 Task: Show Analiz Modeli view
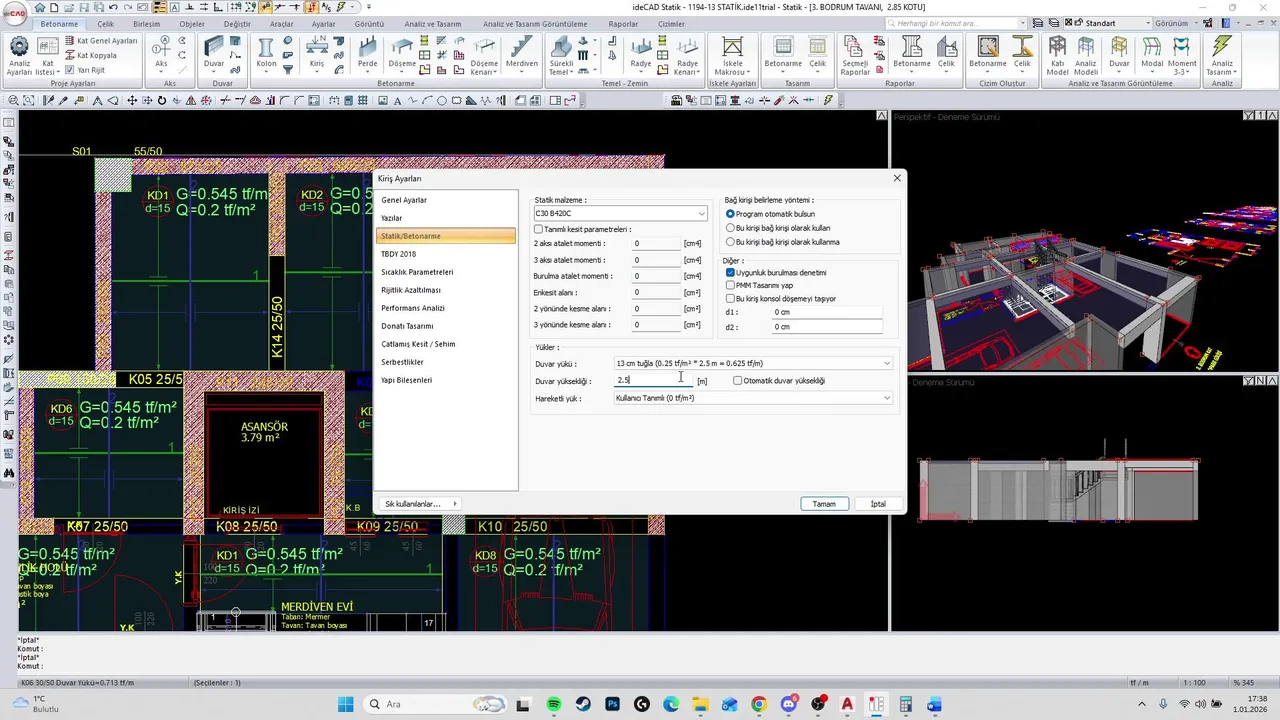click(1086, 57)
